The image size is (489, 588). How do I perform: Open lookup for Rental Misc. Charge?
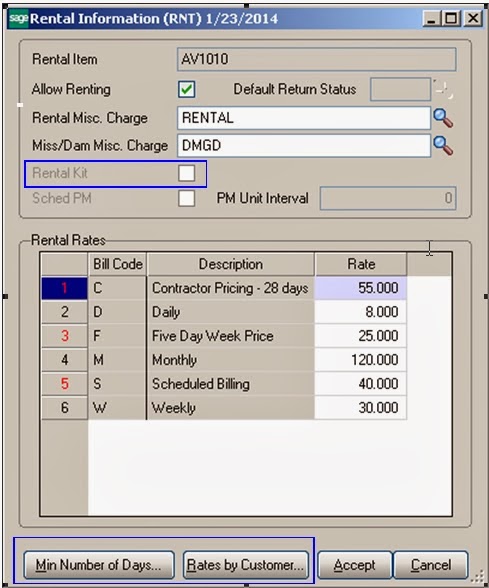(443, 118)
